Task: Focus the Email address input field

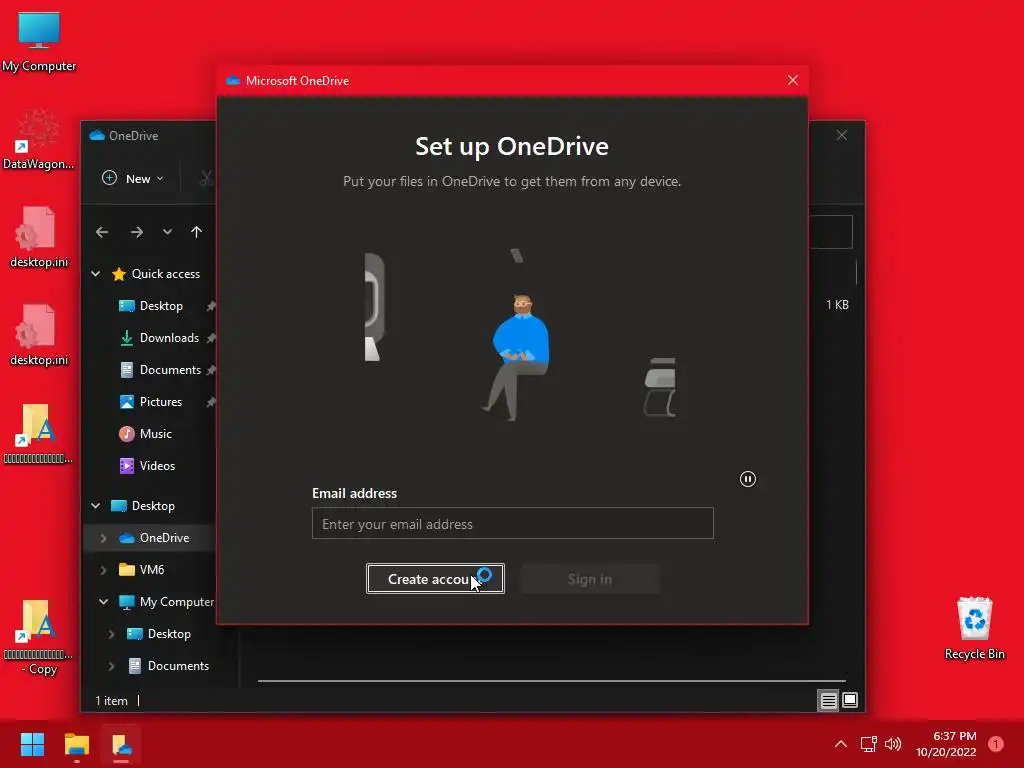Action: click(513, 524)
